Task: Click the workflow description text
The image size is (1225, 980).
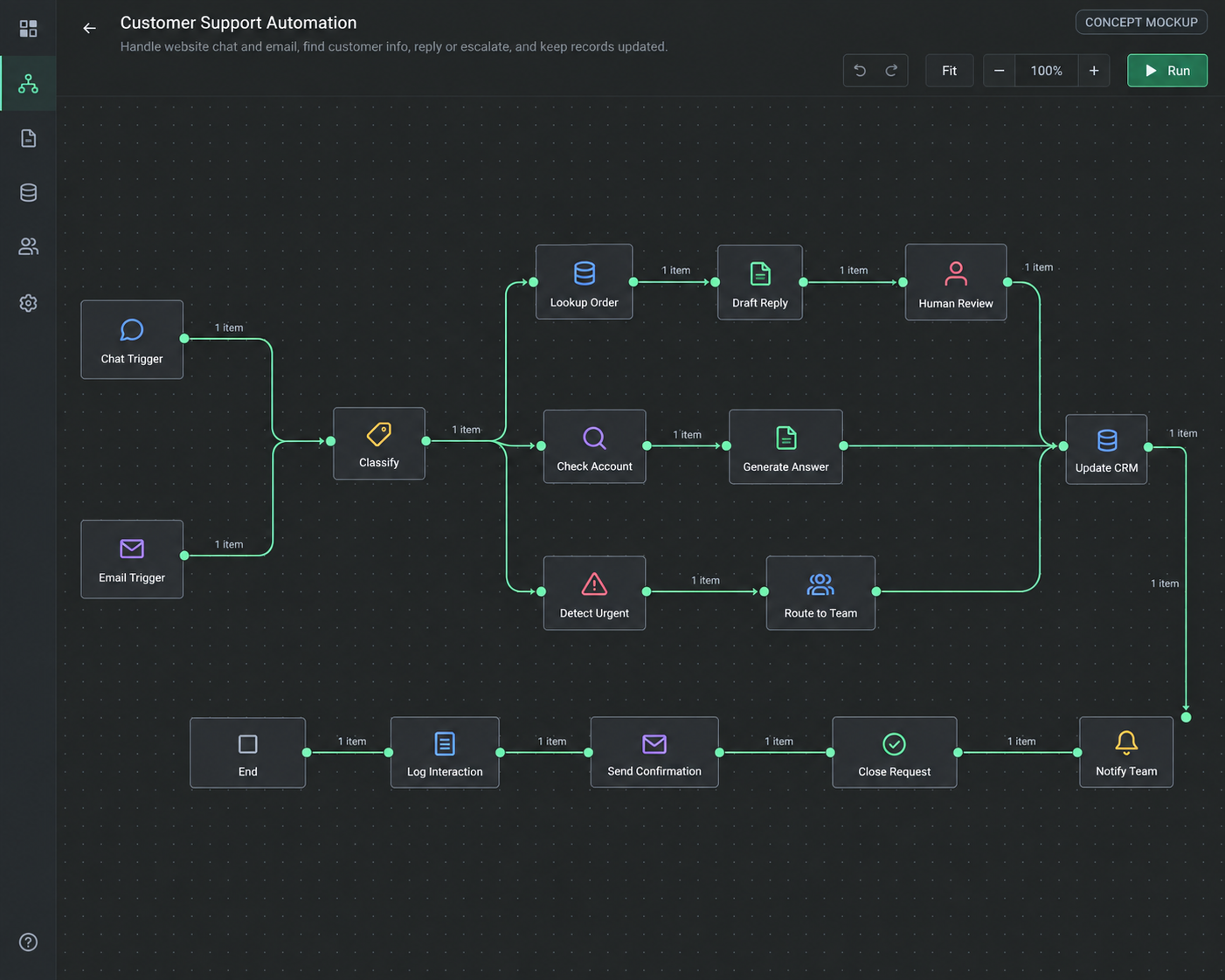Action: (x=394, y=46)
